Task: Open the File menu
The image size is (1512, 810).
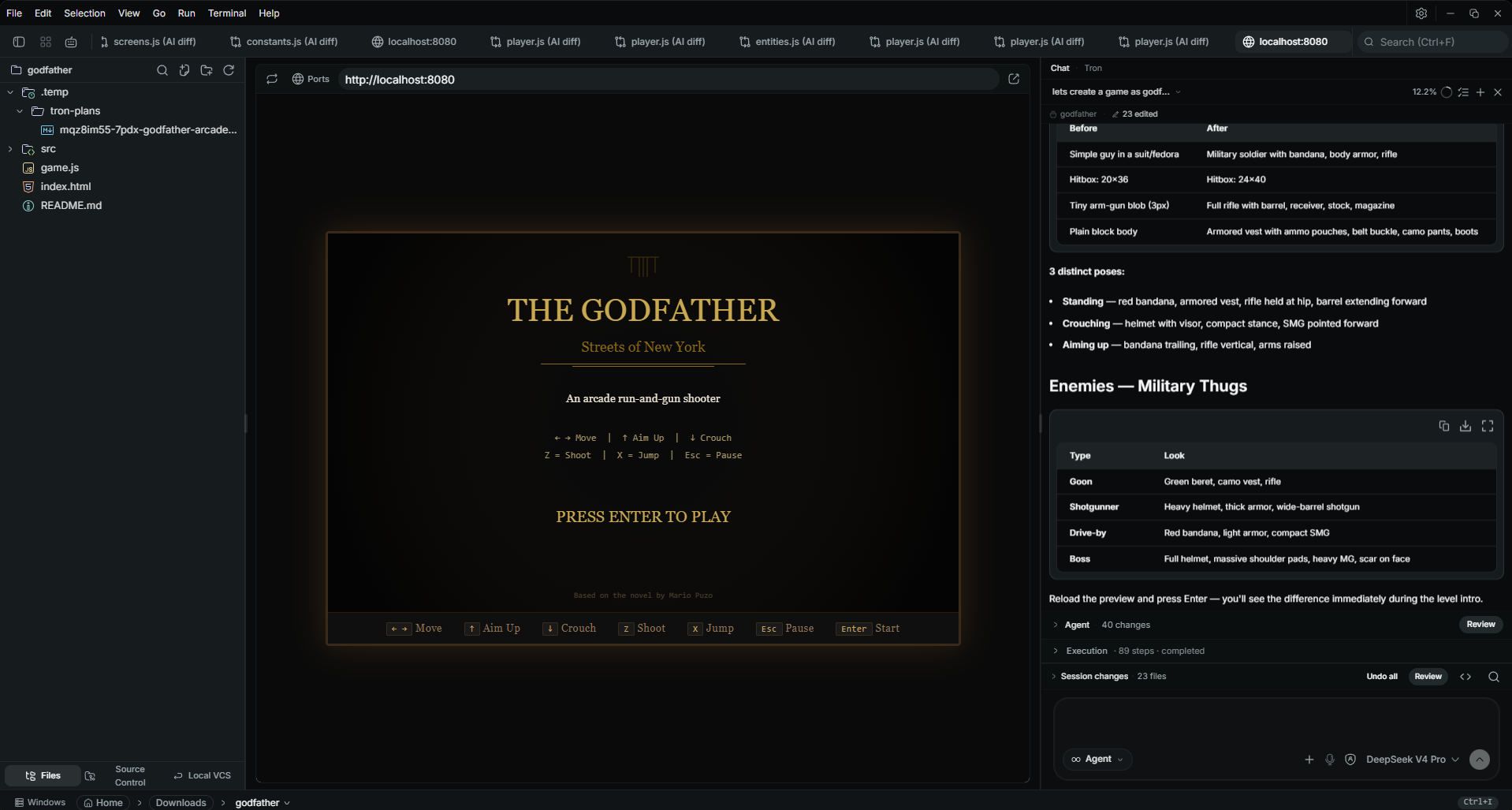Action: (x=14, y=13)
